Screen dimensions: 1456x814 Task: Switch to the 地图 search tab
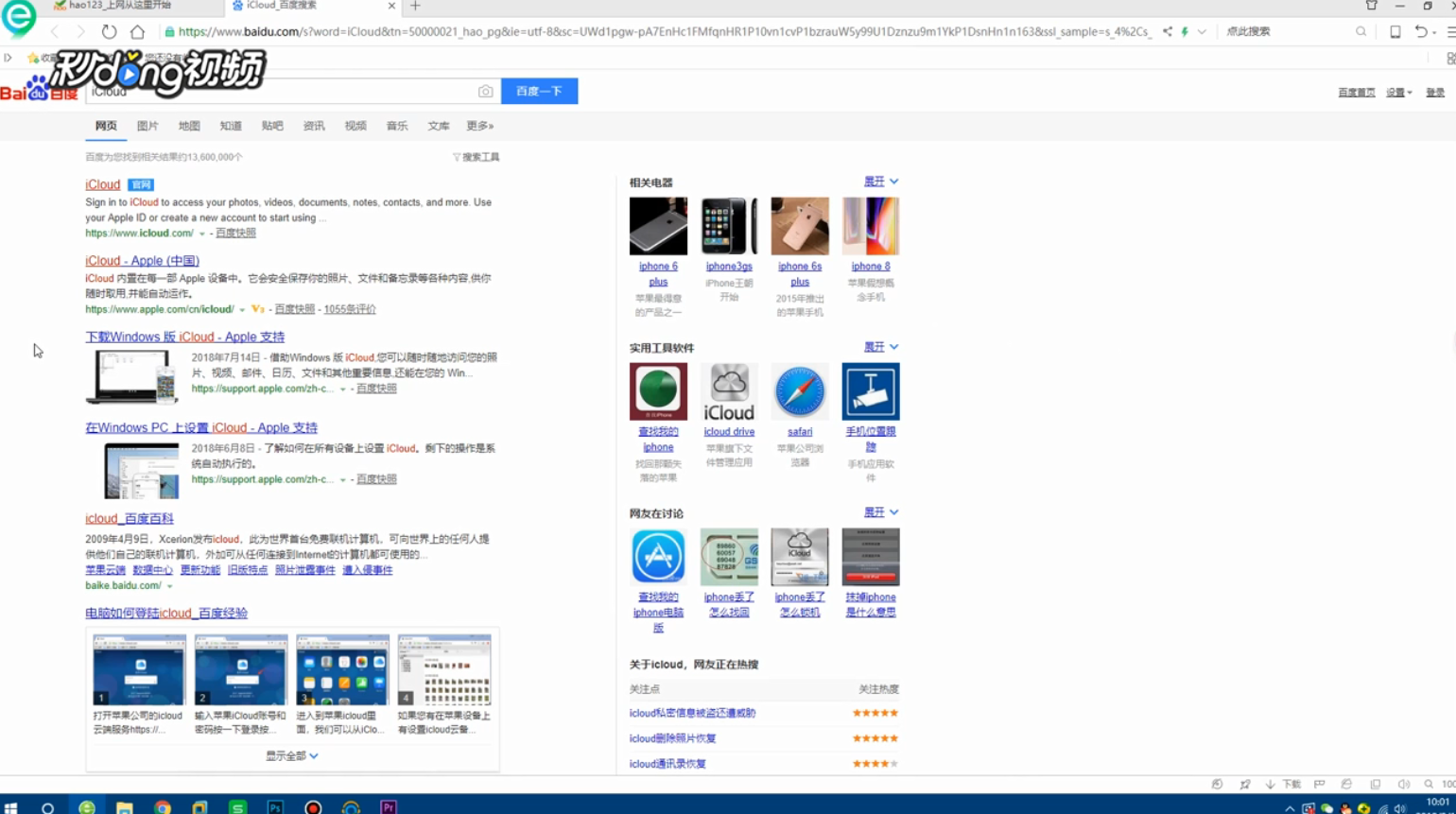pos(189,126)
